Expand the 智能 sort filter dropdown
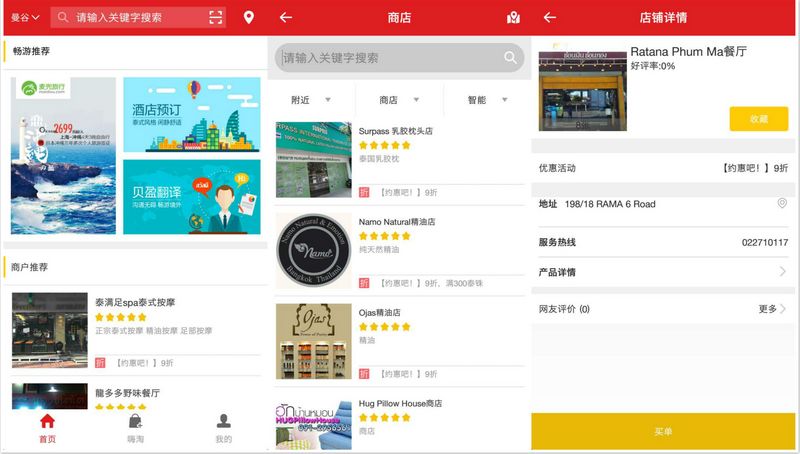This screenshot has height=454, width=800. [x=487, y=100]
